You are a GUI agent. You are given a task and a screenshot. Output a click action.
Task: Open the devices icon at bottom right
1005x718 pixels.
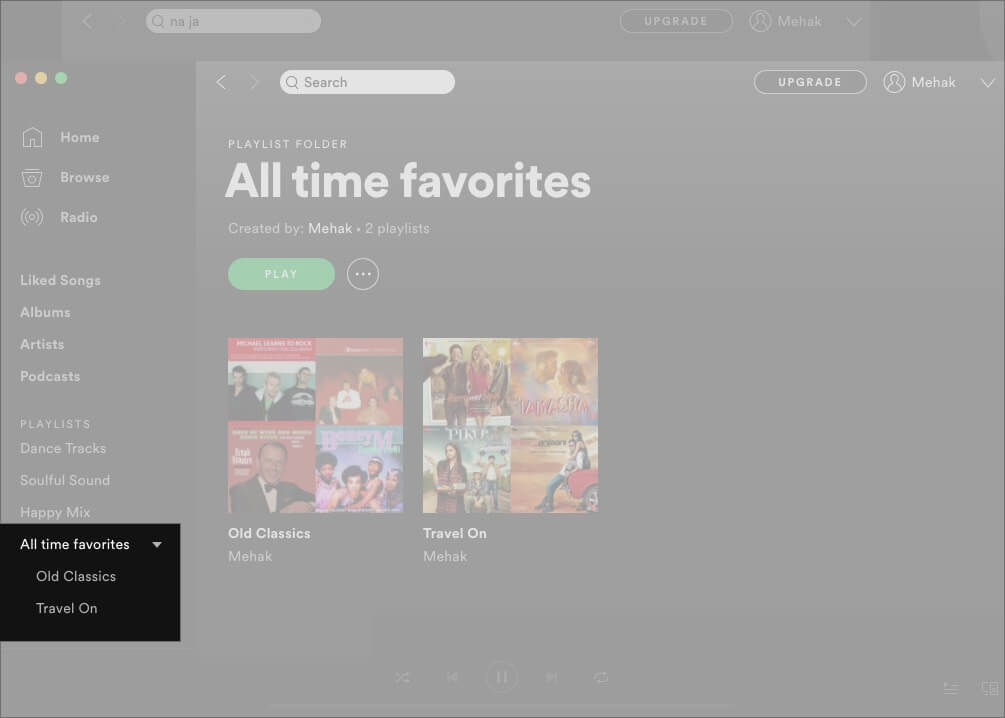point(990,689)
